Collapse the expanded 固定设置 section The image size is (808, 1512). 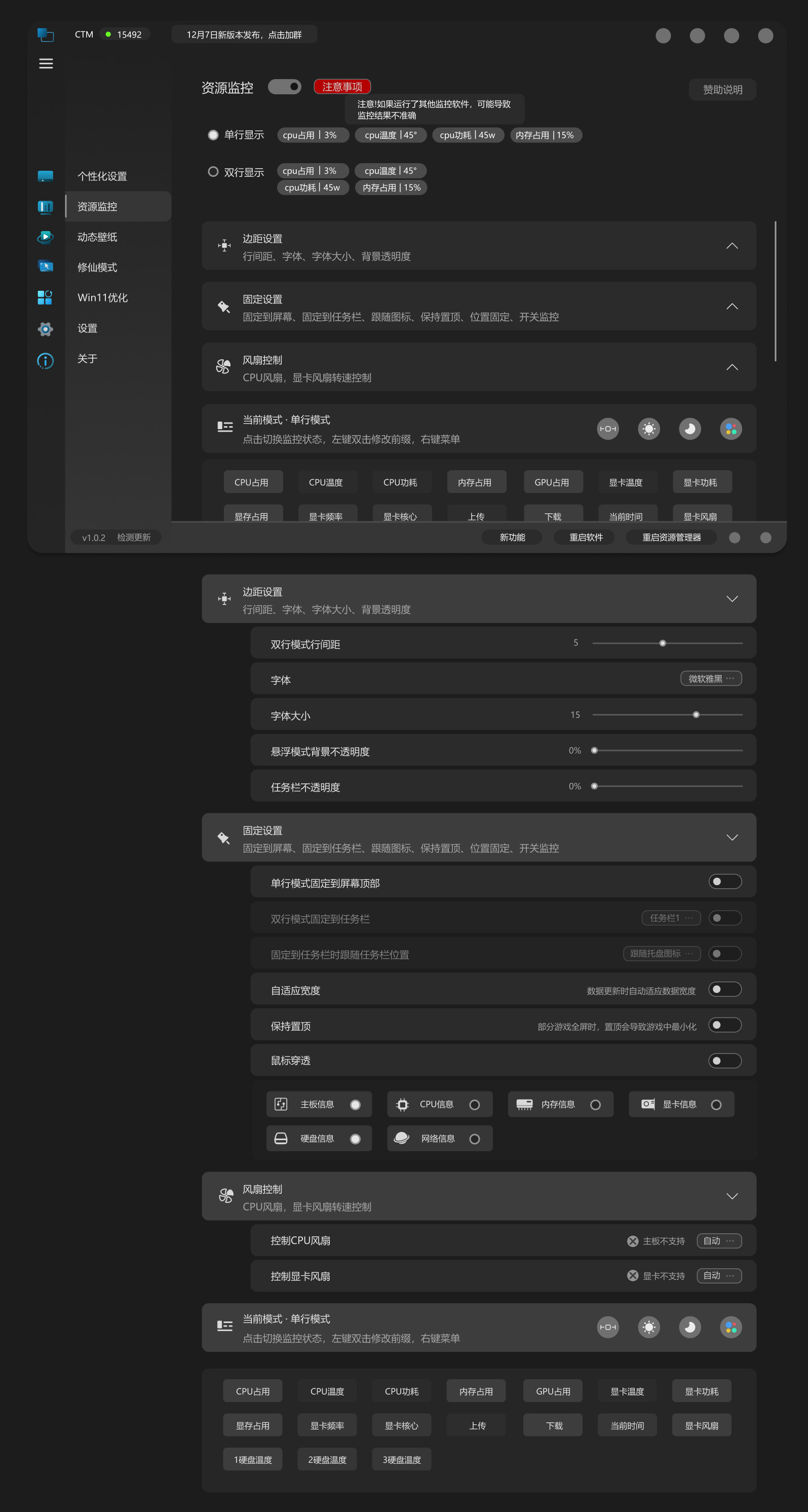[x=732, y=838]
